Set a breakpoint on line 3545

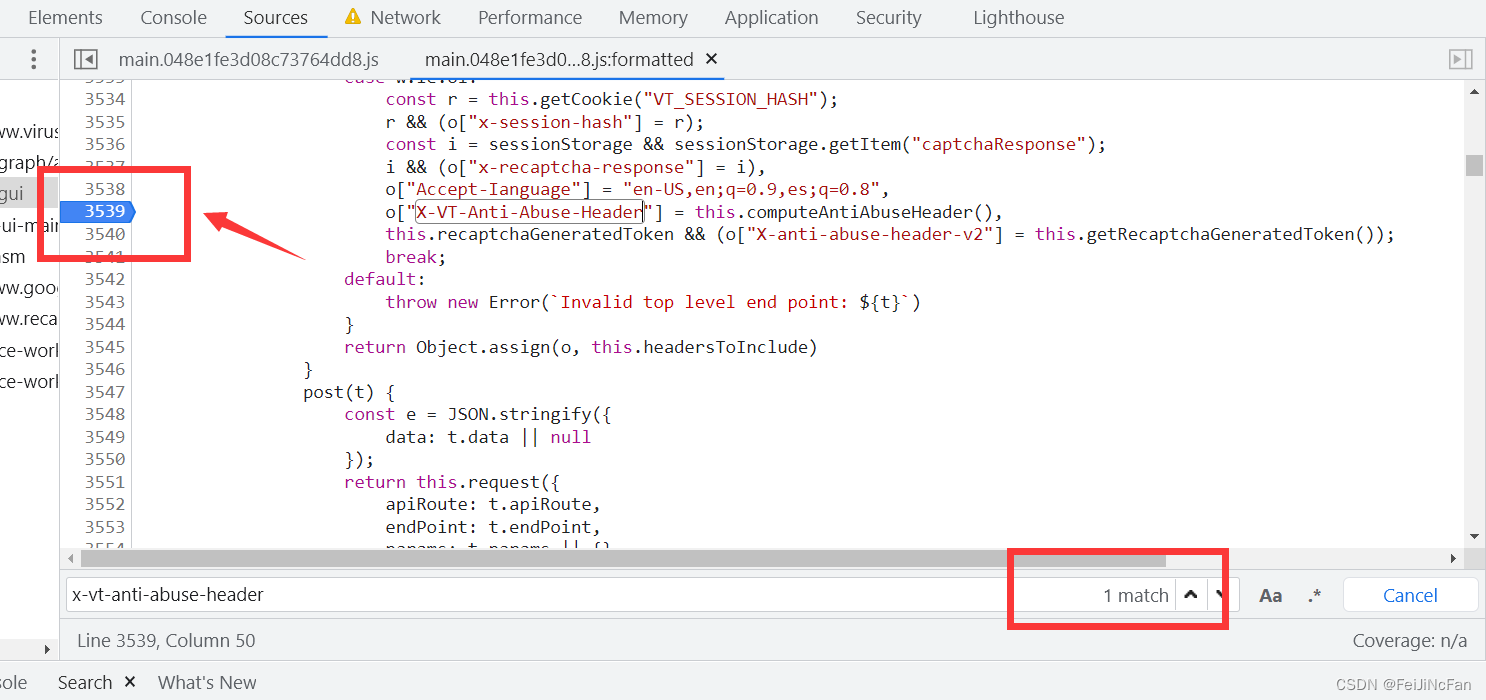104,347
